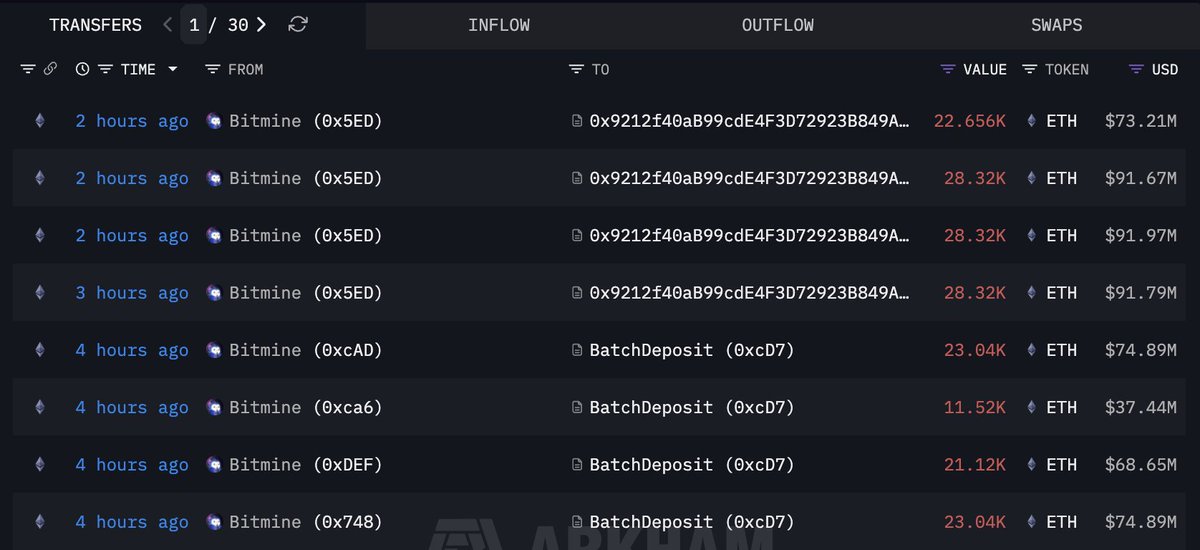Click the Ethereum chain icon in $73.21M row
1200x550 pixels.
(40, 121)
